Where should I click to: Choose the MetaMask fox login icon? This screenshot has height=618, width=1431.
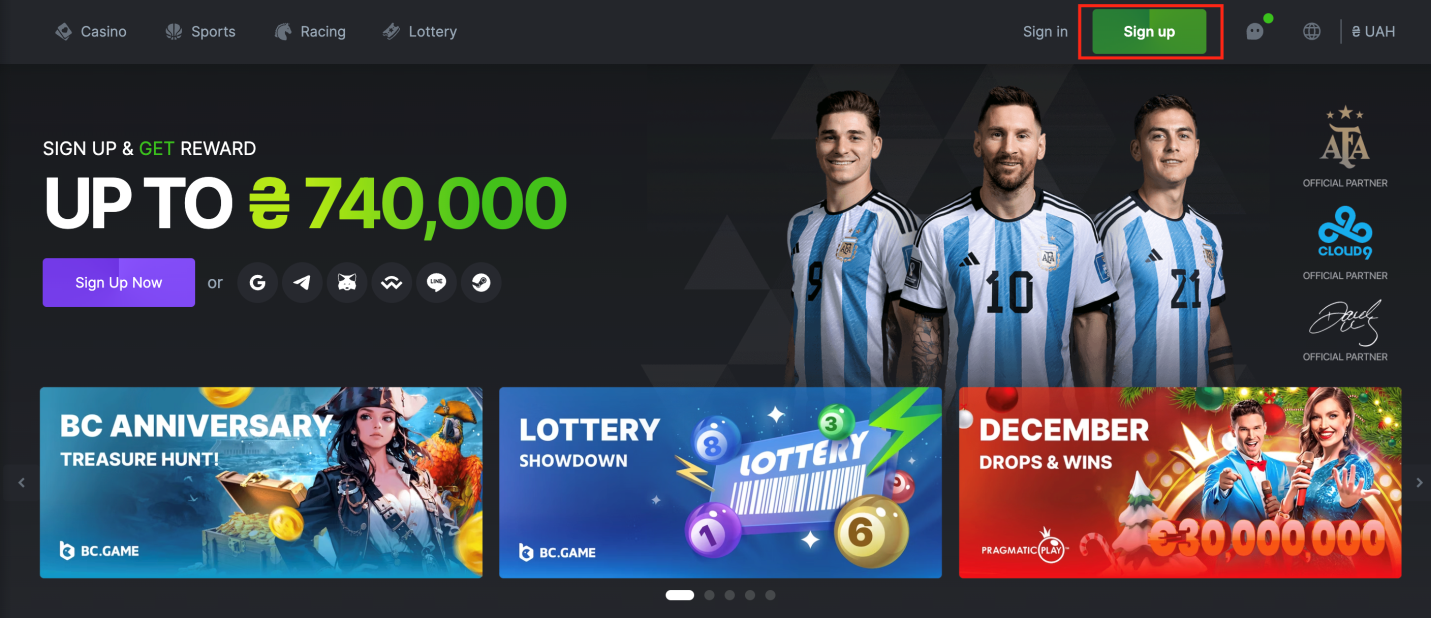coord(346,283)
